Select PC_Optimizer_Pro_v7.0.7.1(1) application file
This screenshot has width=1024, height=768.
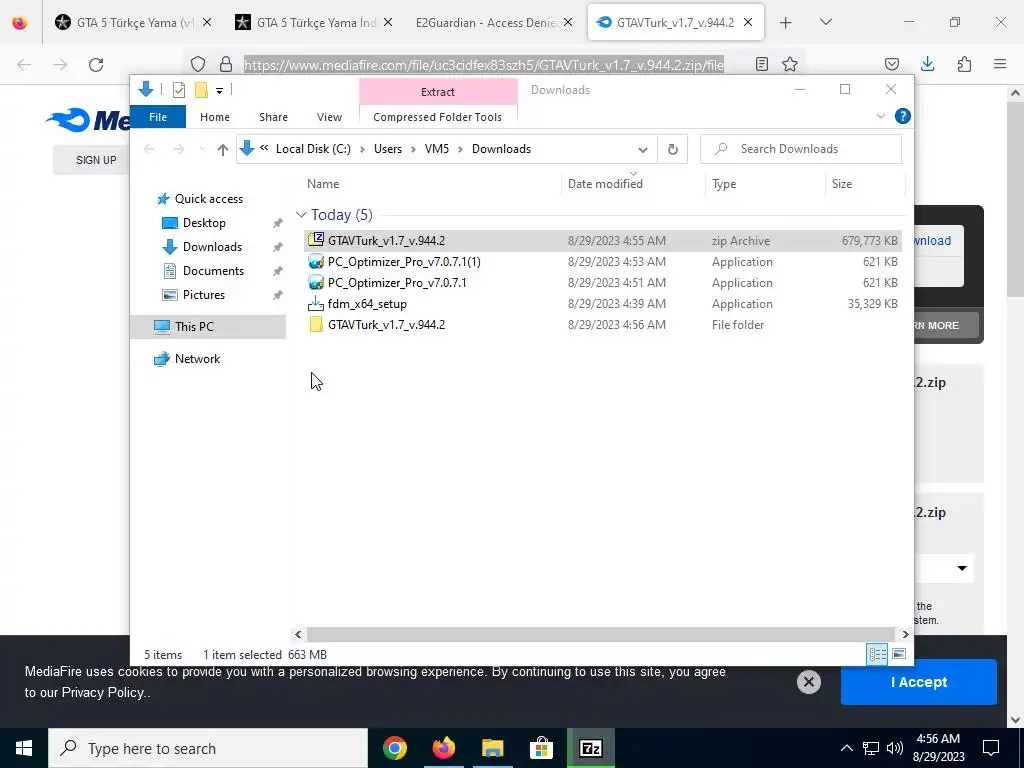[x=602, y=262]
